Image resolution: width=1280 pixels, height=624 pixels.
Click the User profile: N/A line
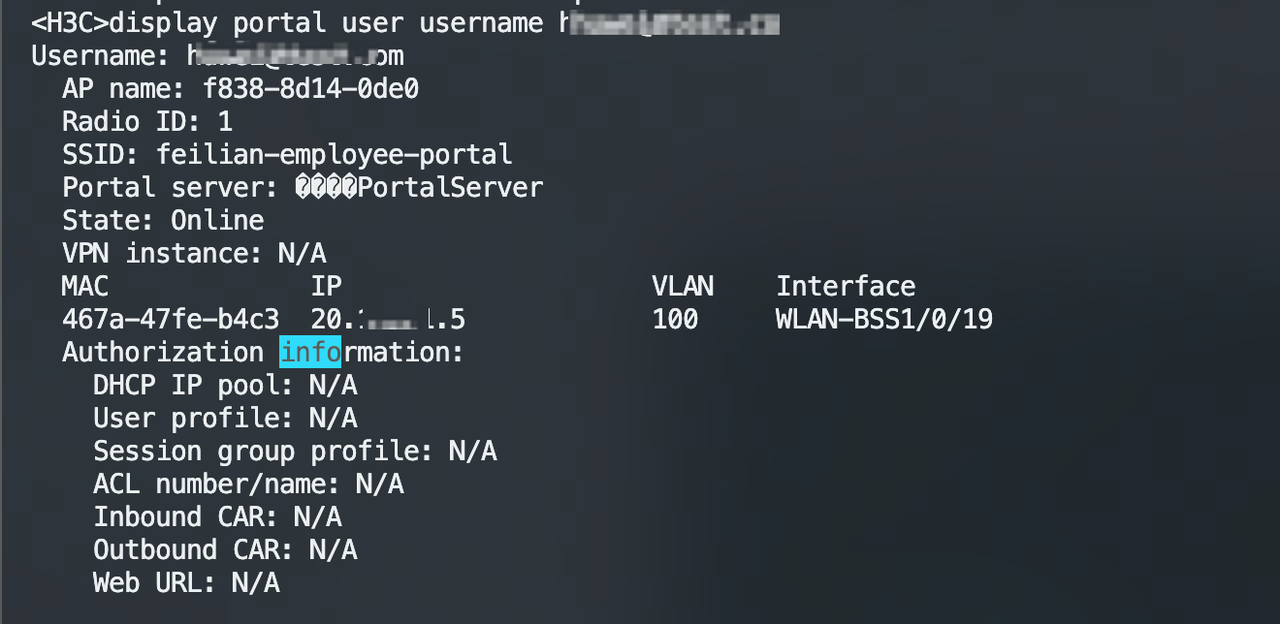point(225,418)
